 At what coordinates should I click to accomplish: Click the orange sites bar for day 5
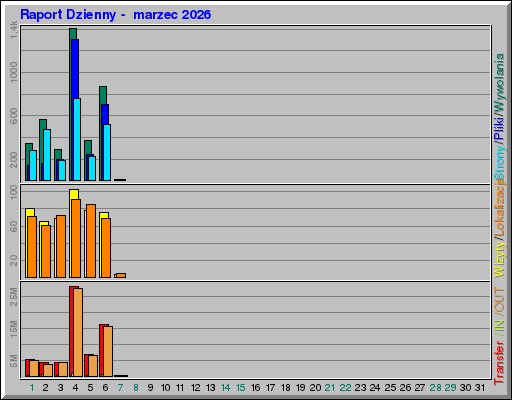(x=91, y=241)
